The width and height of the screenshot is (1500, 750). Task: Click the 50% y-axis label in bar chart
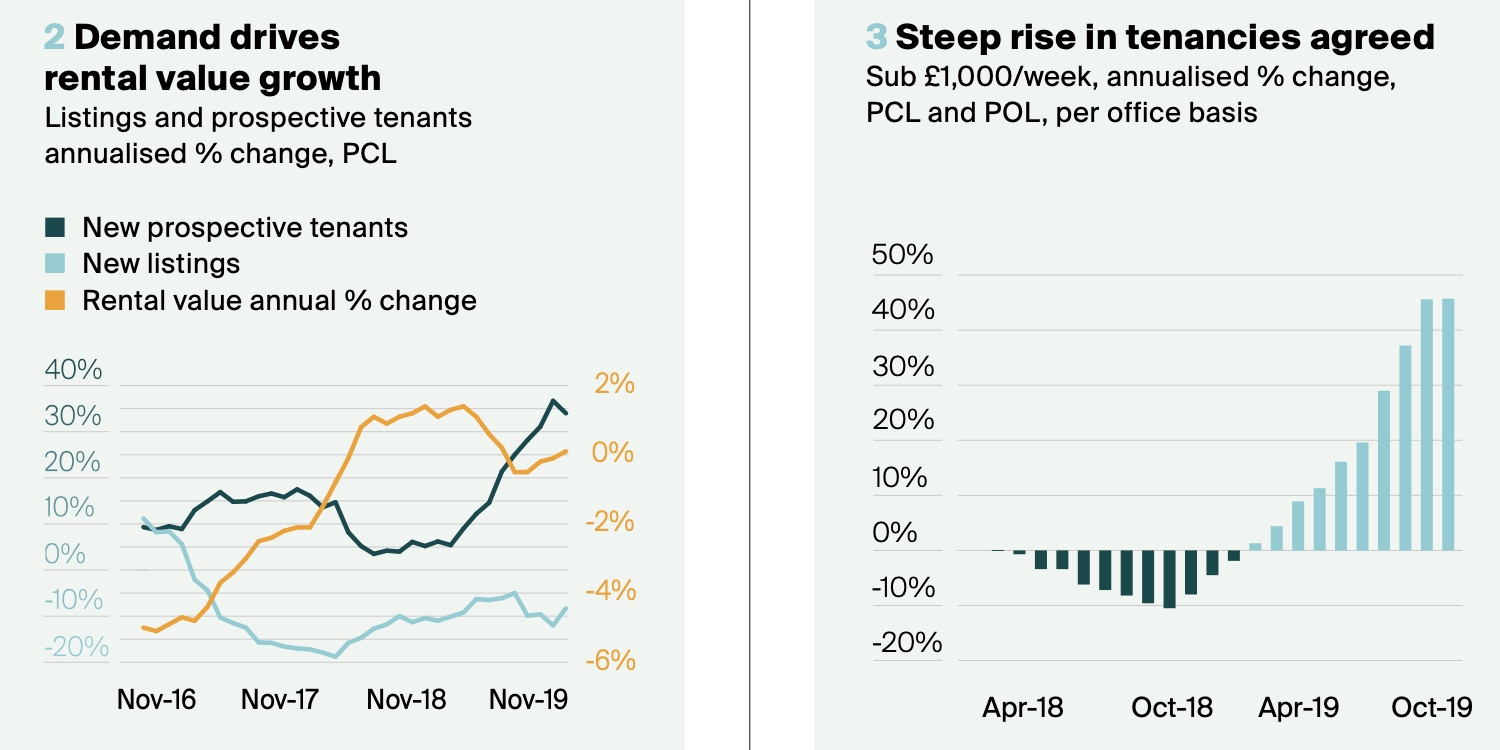pos(902,255)
